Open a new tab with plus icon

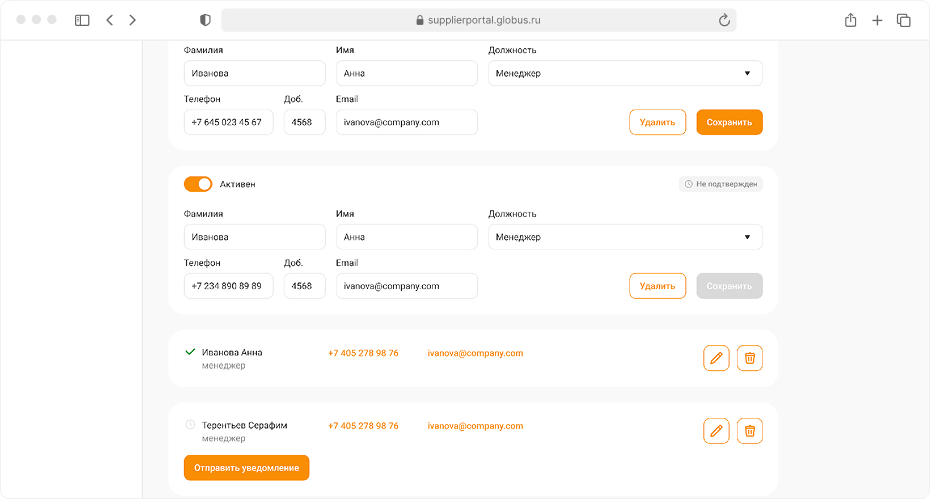[877, 20]
